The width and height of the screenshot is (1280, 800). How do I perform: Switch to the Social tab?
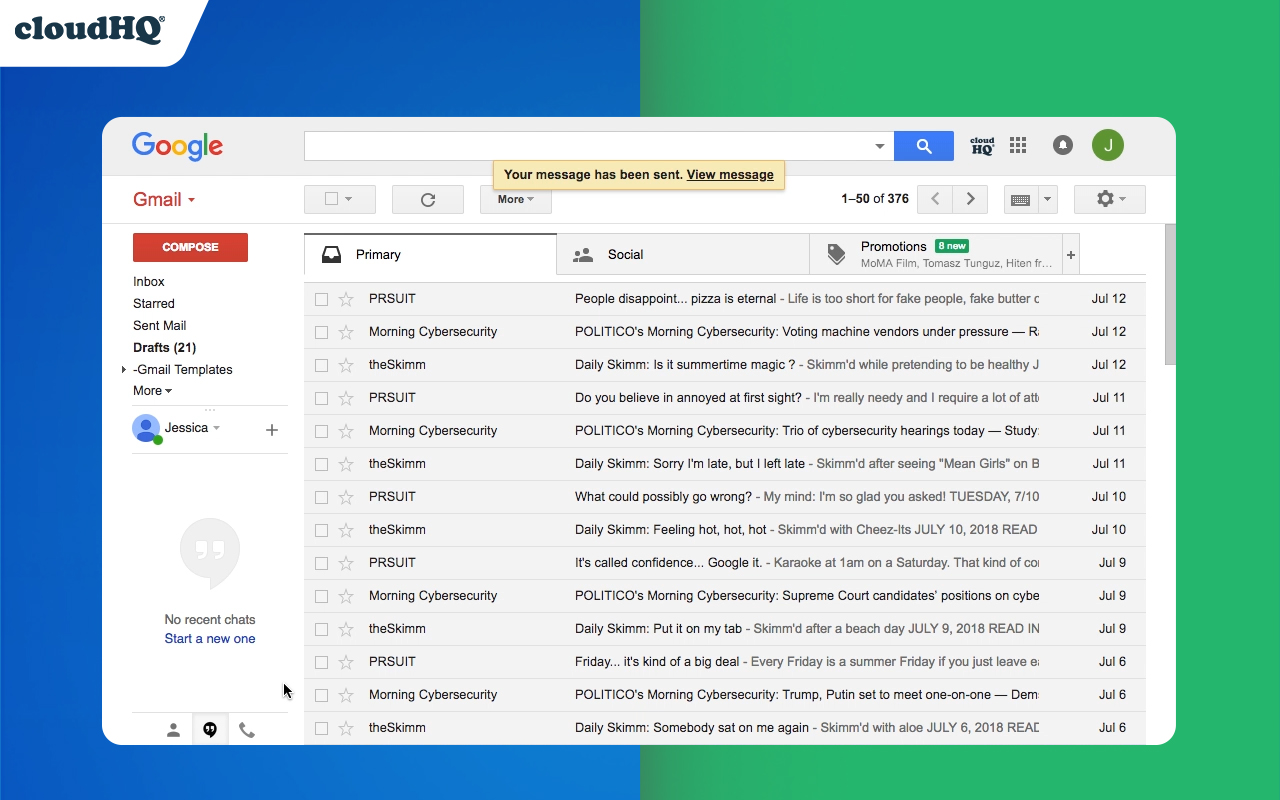coord(626,254)
